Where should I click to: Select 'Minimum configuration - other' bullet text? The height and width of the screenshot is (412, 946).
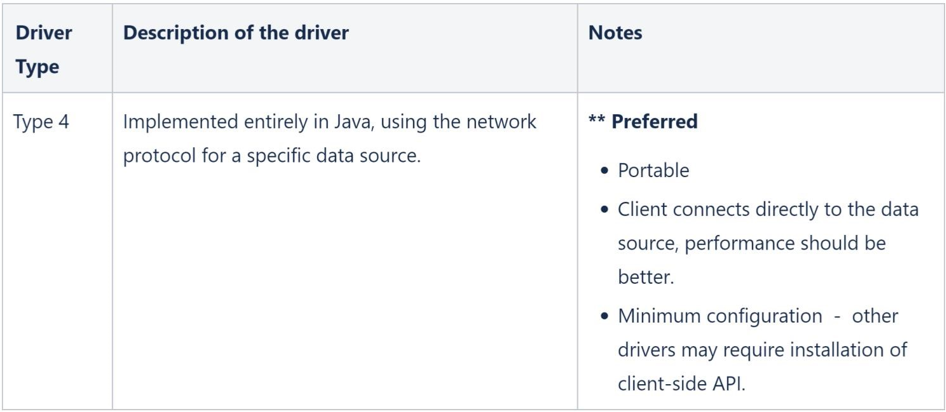click(x=758, y=316)
